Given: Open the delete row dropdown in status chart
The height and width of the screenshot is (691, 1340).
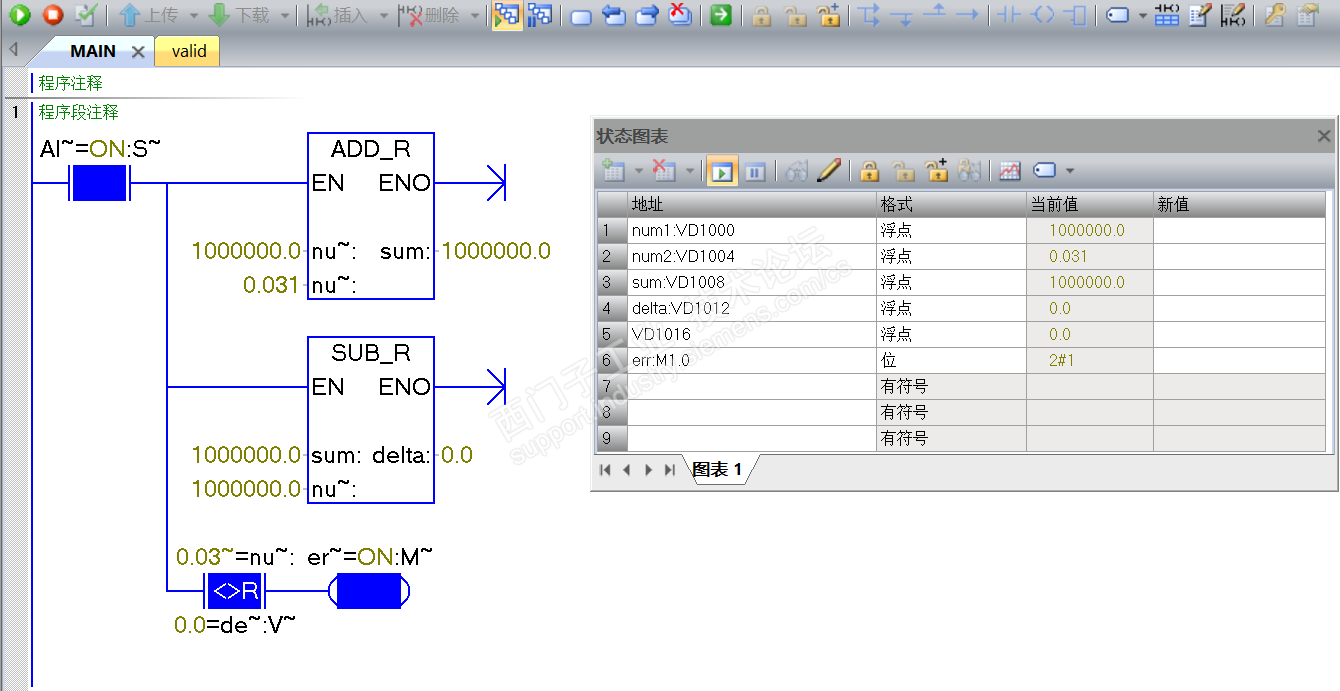Looking at the screenshot, I should (689, 172).
